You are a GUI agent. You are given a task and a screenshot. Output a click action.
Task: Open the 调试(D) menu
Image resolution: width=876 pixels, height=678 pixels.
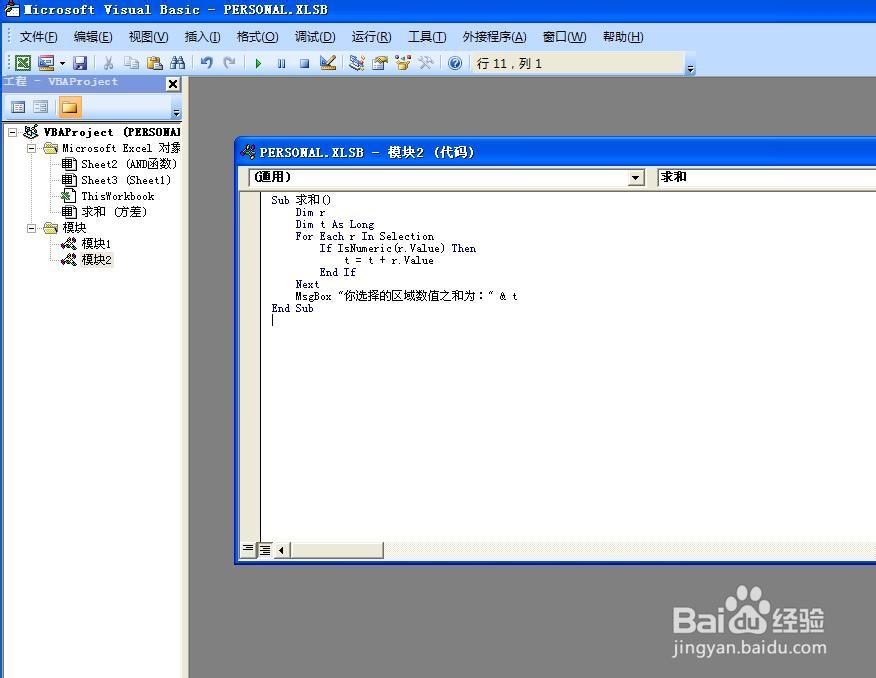coord(315,37)
